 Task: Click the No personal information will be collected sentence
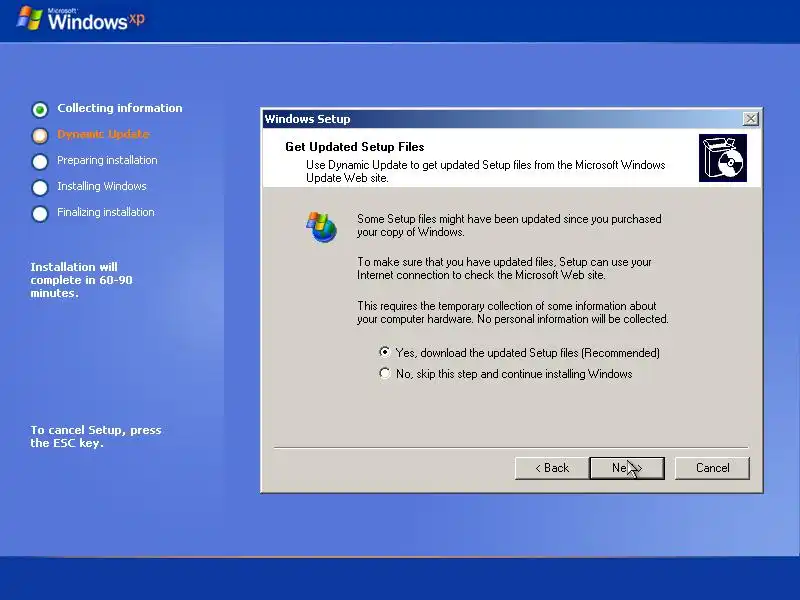click(x=572, y=319)
